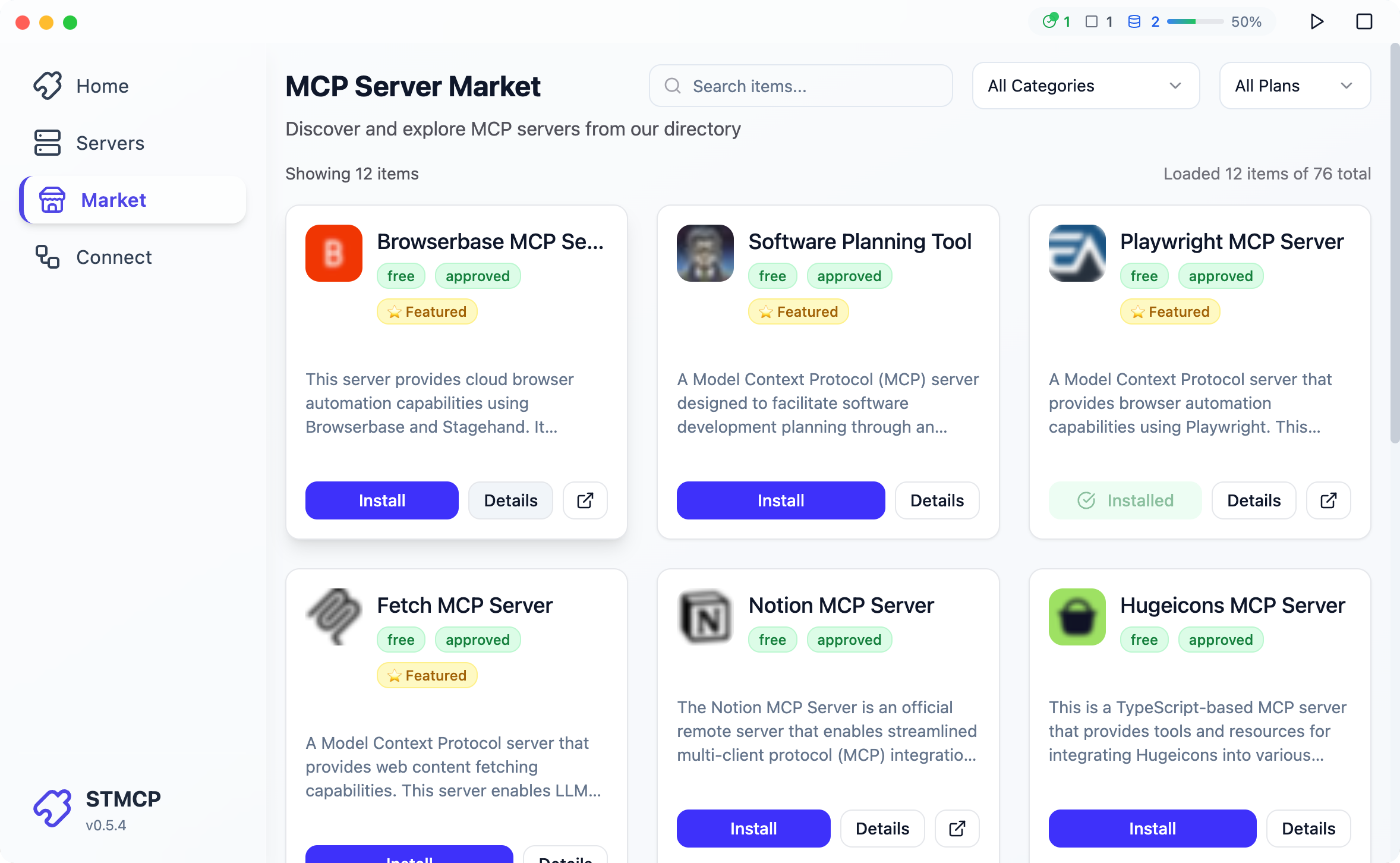
Task: Click the stop square icon in title bar
Action: tap(1364, 22)
